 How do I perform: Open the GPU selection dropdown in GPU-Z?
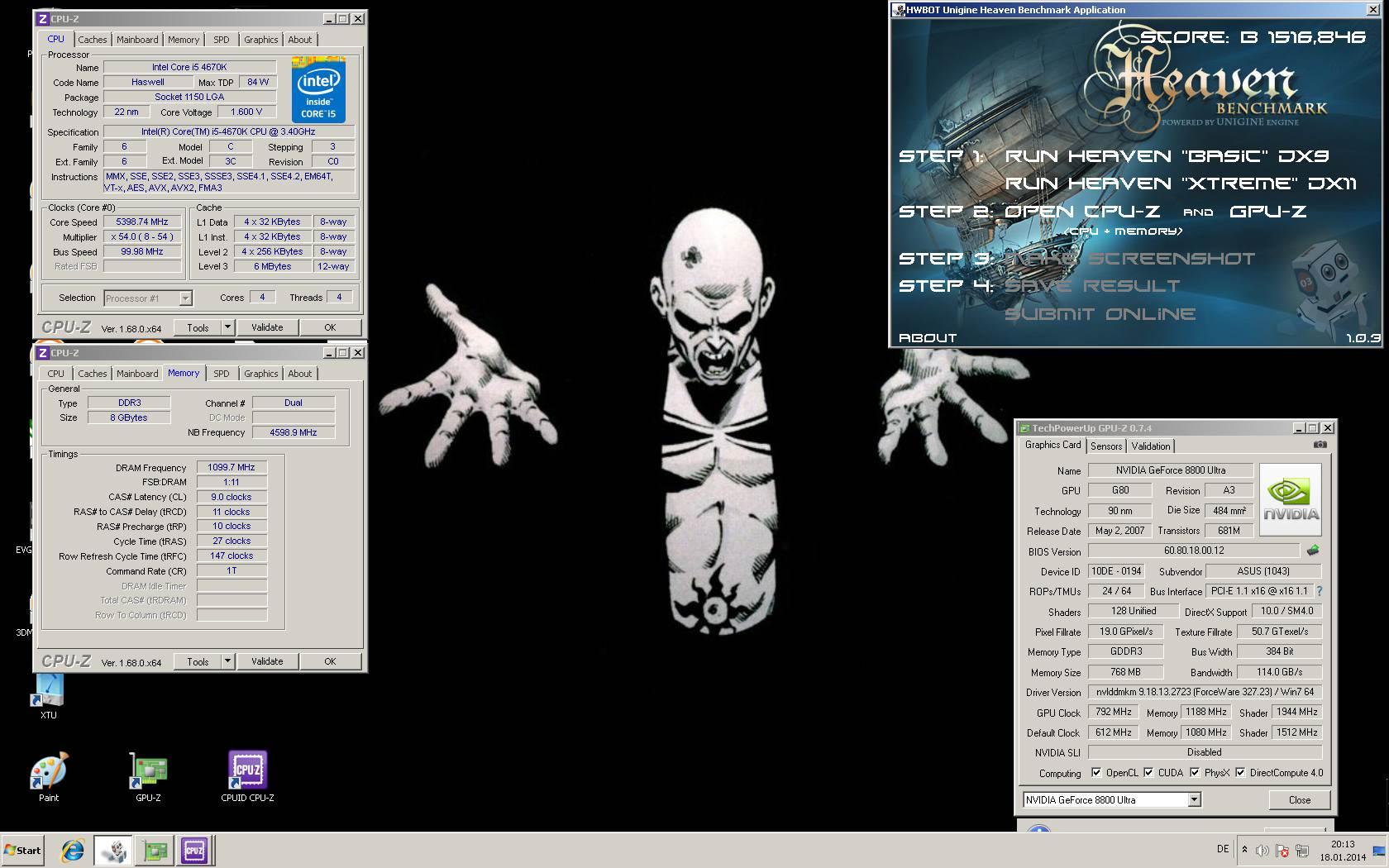coord(1194,799)
